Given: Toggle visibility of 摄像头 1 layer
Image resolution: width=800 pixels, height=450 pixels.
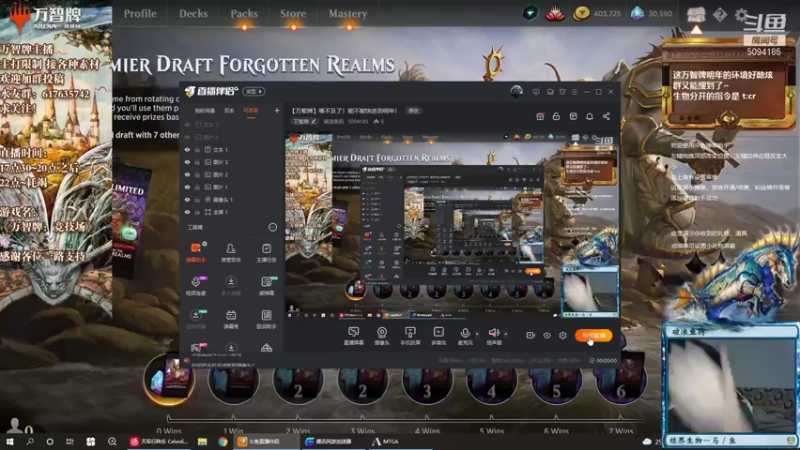Looking at the screenshot, I should [187, 199].
